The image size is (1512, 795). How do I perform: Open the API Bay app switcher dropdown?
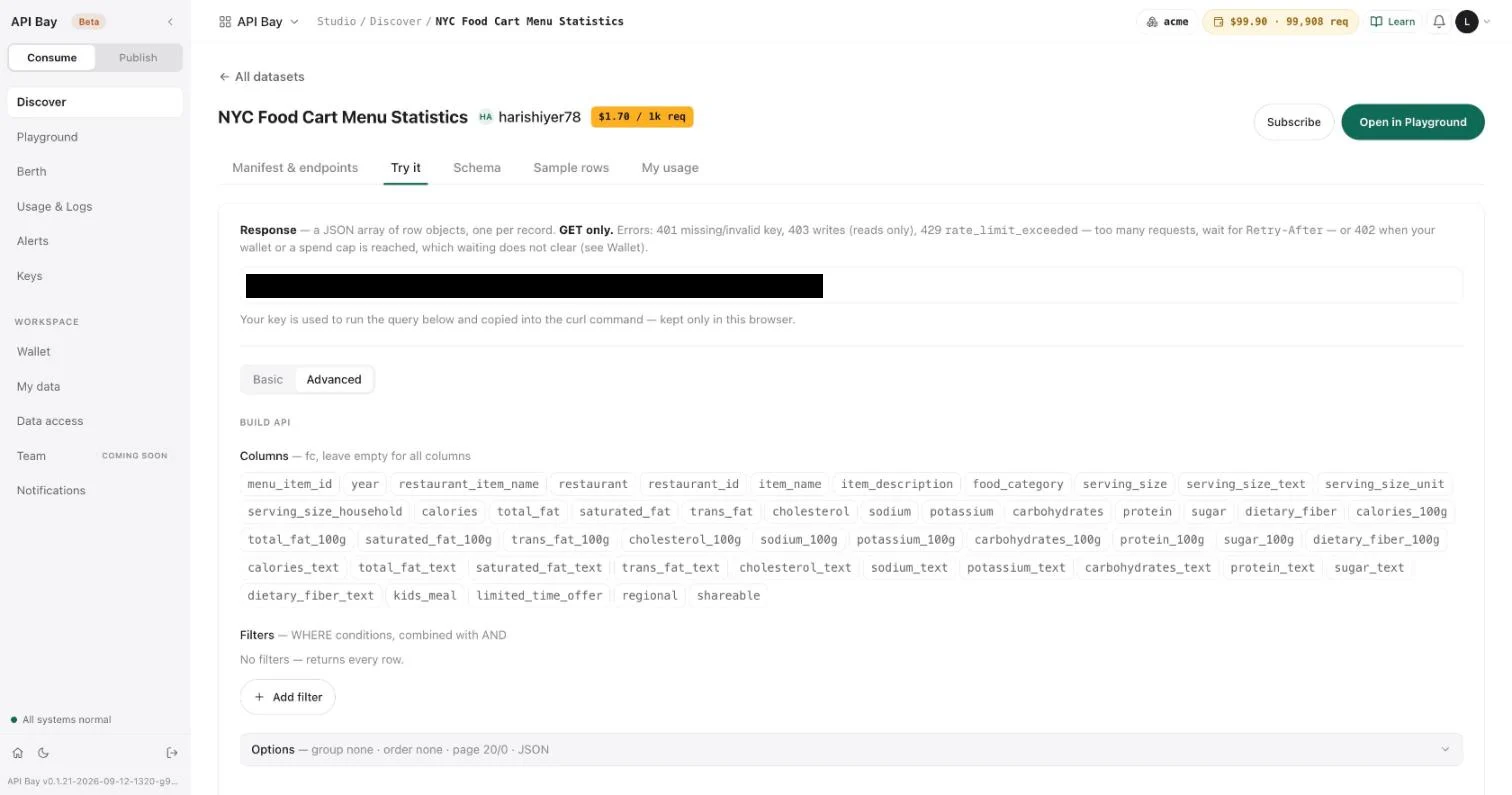tap(259, 21)
